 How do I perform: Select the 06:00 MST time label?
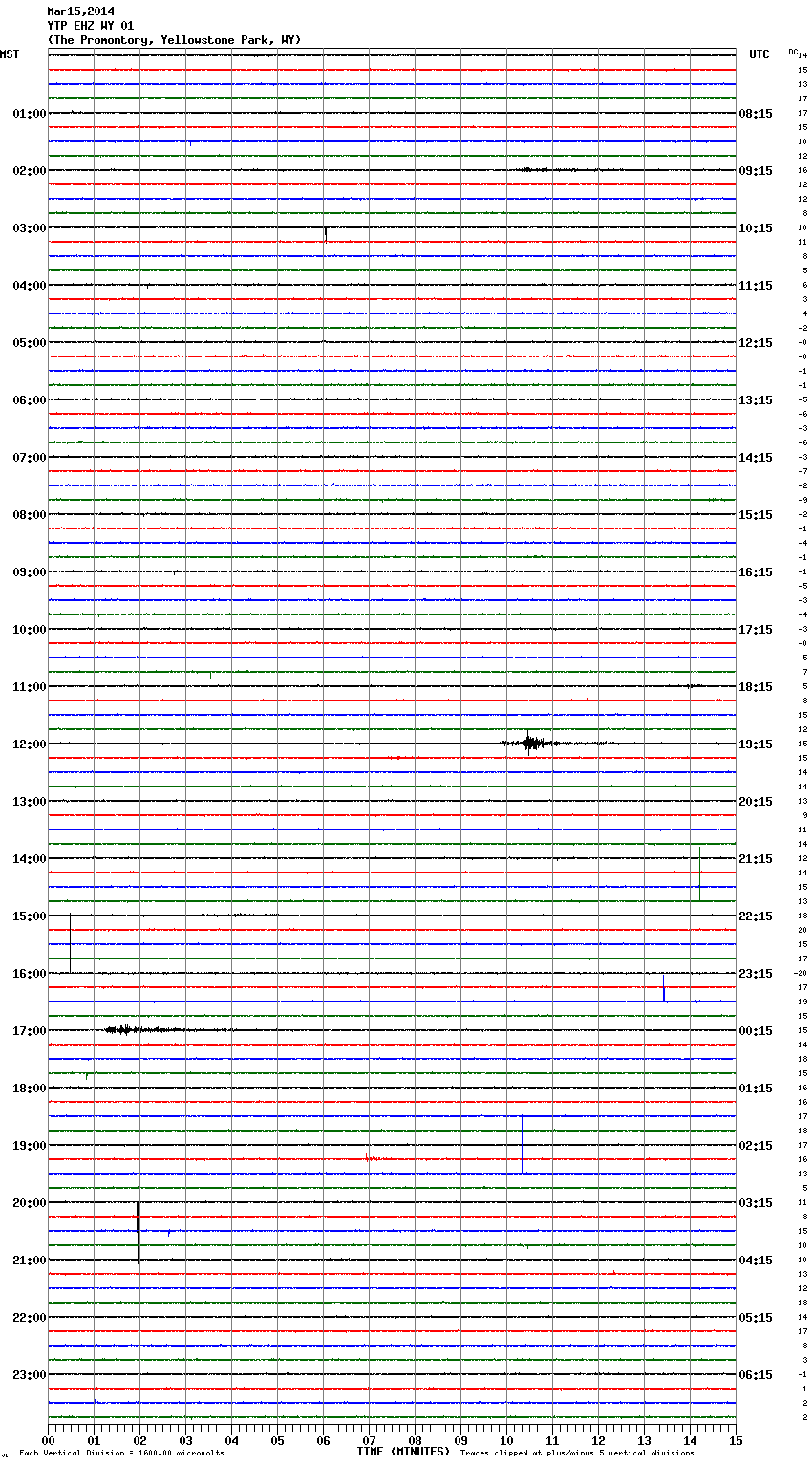(29, 400)
